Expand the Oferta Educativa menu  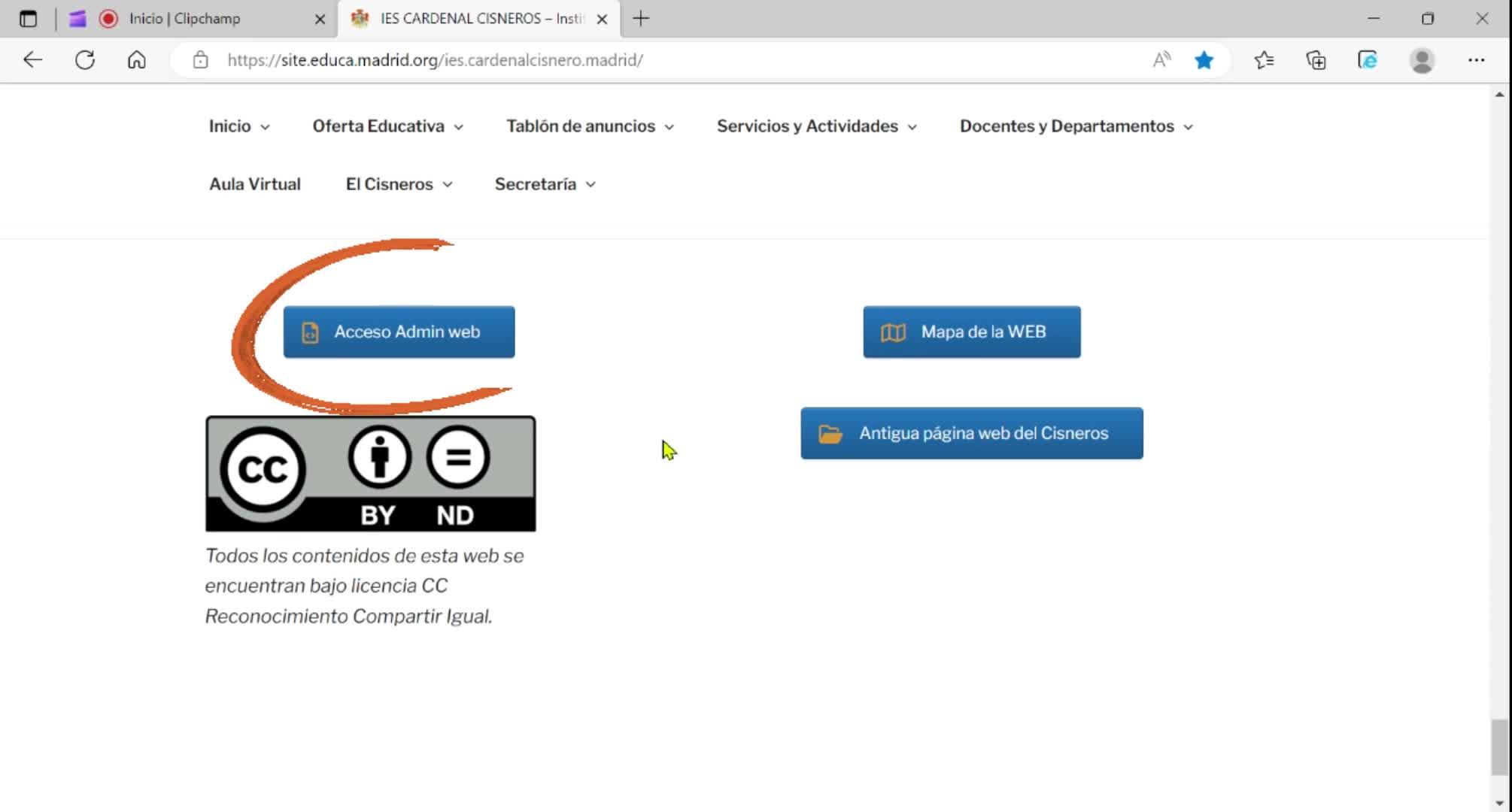pos(387,126)
